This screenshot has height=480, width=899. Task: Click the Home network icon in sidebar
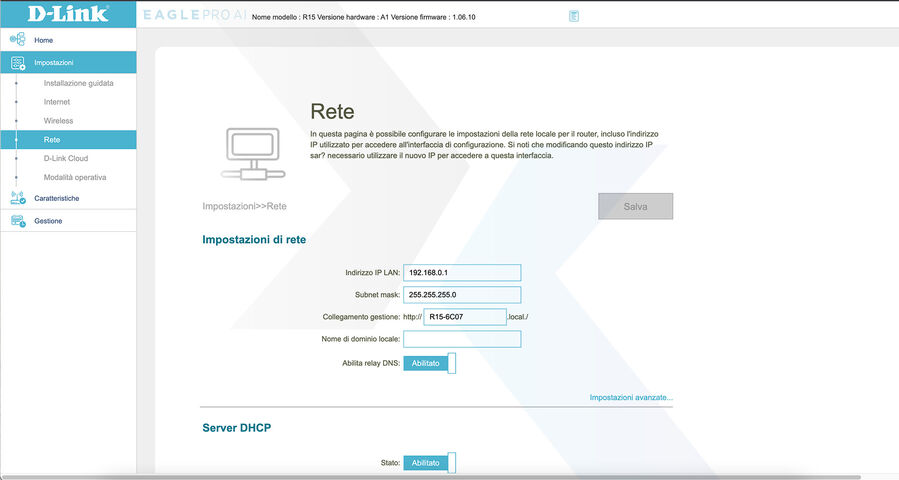[x=17, y=40]
